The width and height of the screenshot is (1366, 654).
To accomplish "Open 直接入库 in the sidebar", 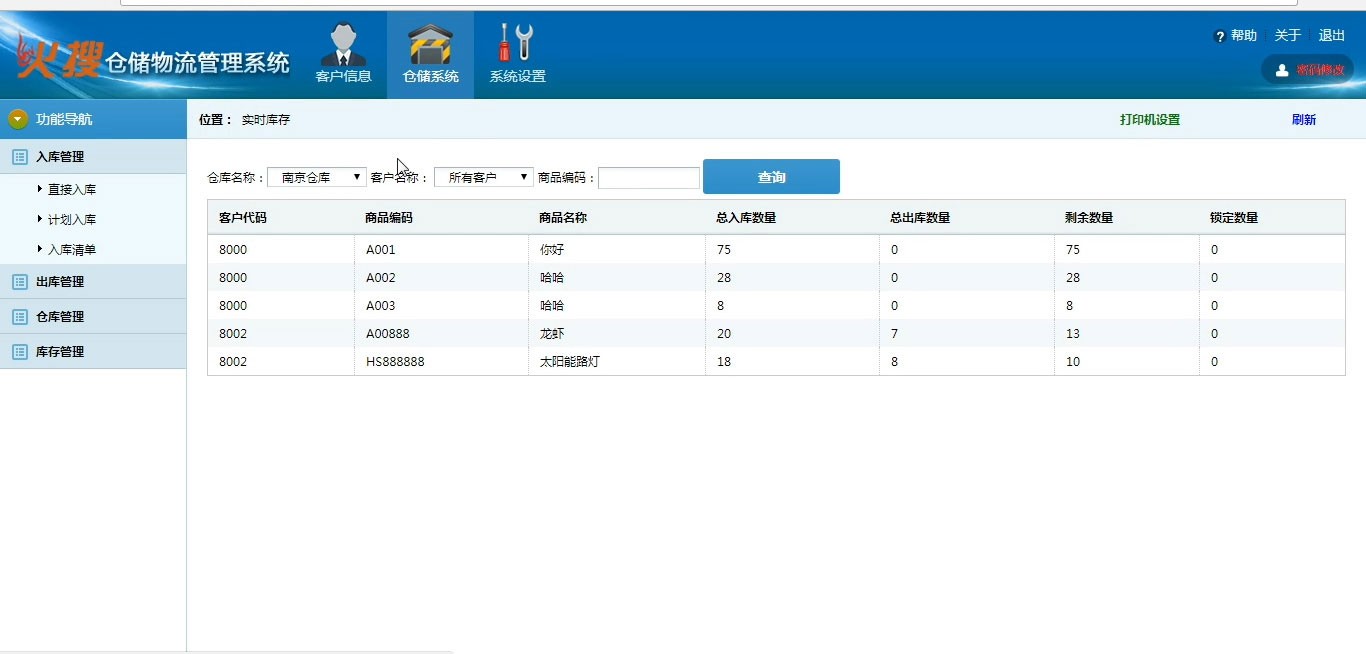I will pos(72,190).
